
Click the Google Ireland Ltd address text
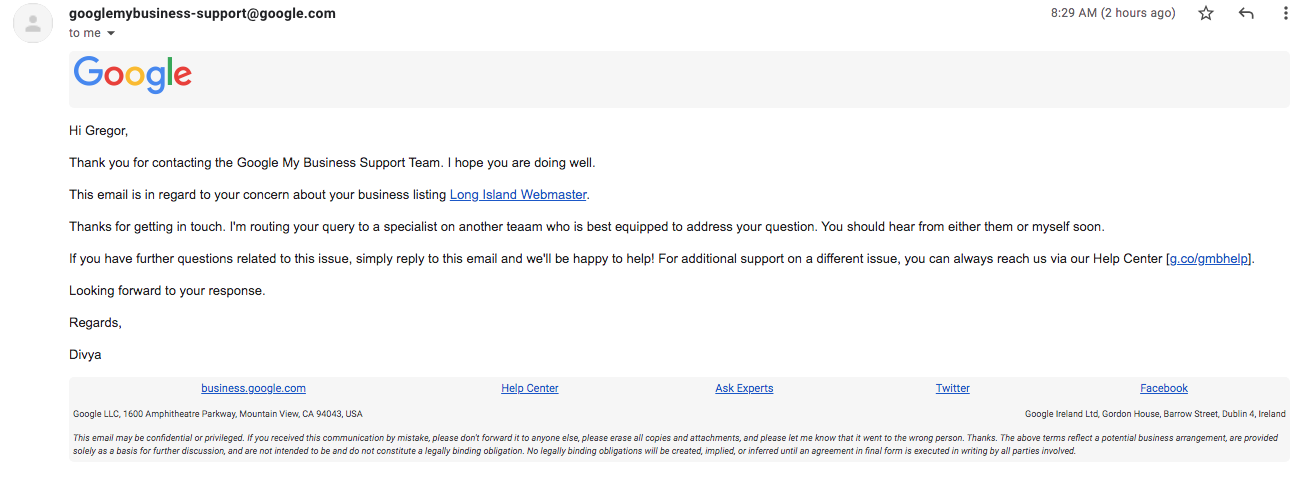click(x=1155, y=414)
